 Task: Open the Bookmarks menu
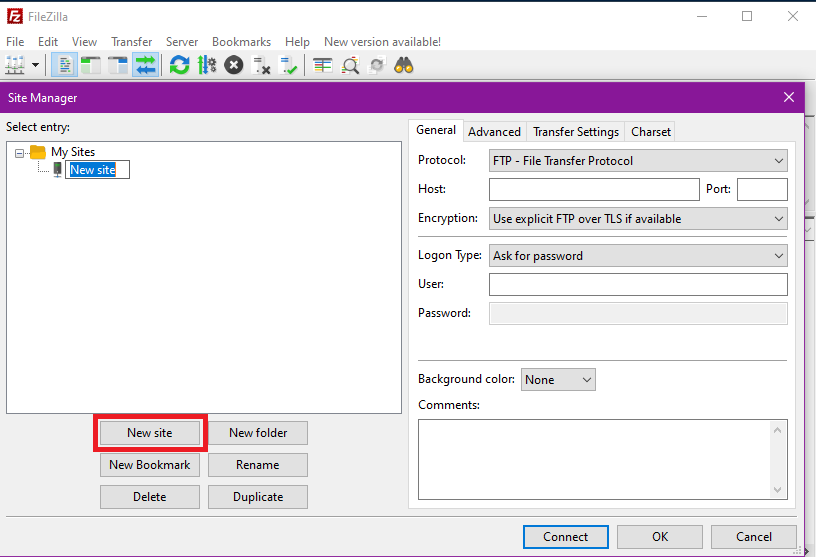(x=241, y=42)
